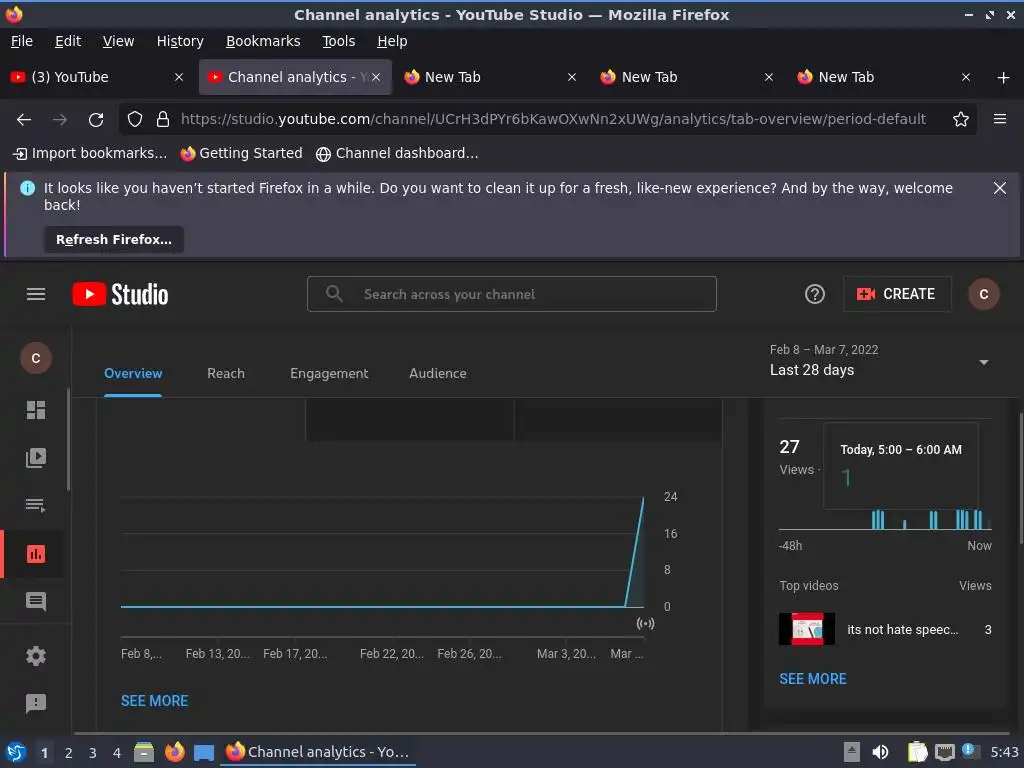The height and width of the screenshot is (768, 1024).
Task: Click the show desktop icon in the taskbar
Action: coord(204,753)
